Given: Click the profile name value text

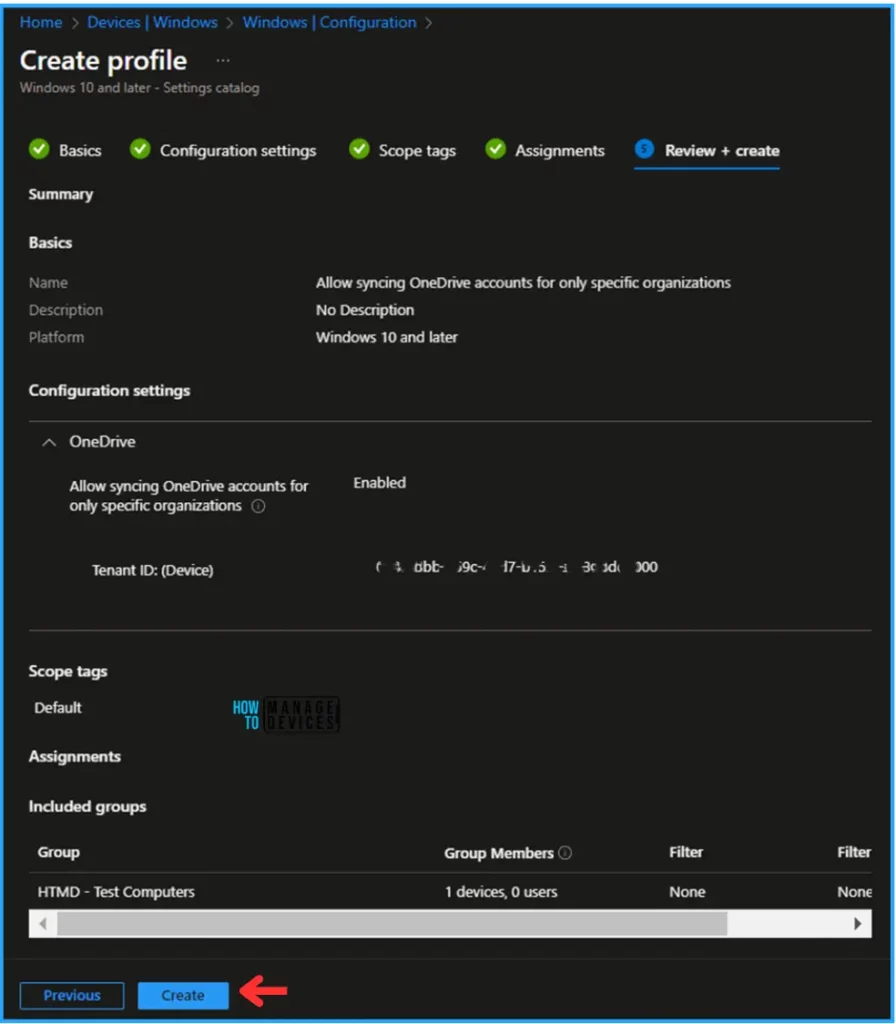Looking at the screenshot, I should (523, 283).
